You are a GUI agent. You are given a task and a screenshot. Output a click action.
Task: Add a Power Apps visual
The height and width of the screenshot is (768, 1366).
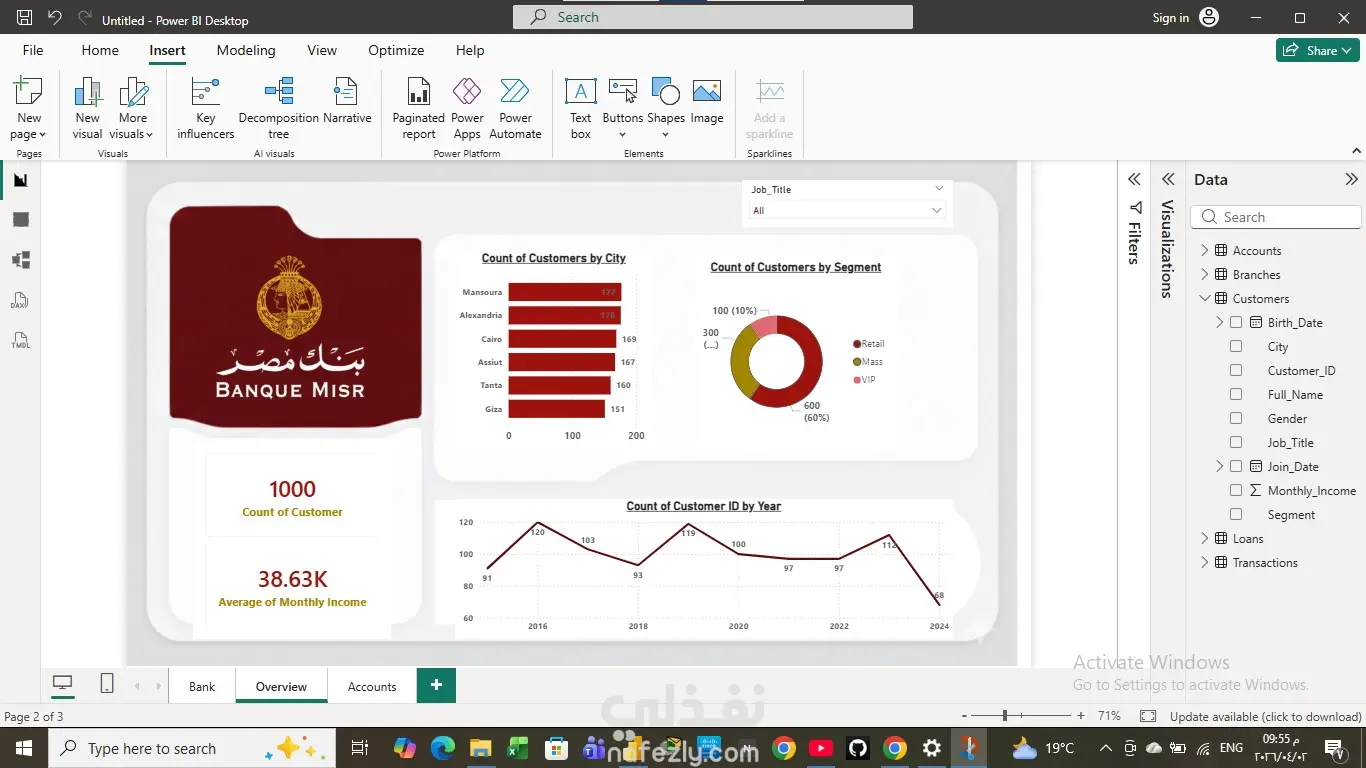click(467, 109)
